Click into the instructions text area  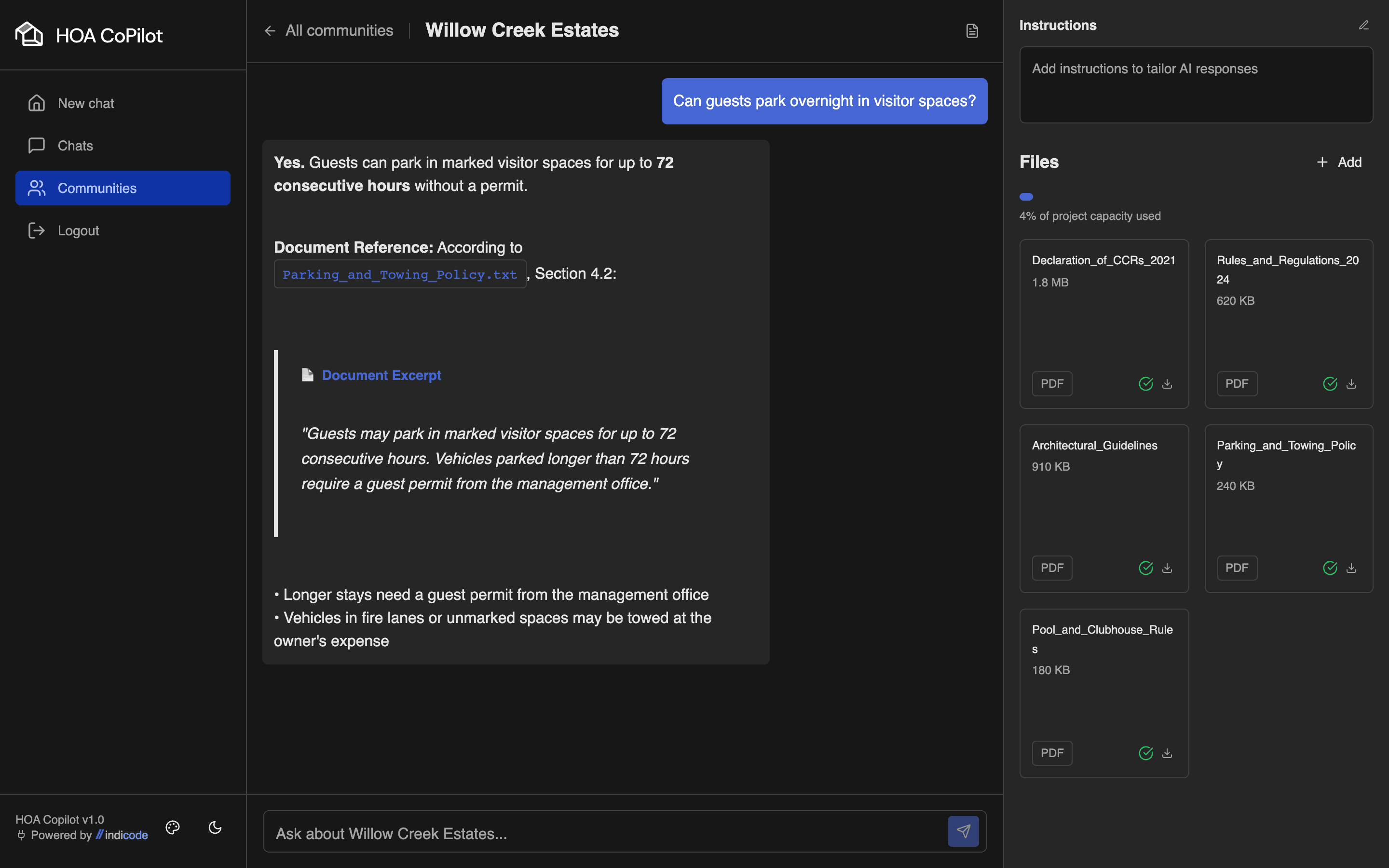pos(1196,85)
